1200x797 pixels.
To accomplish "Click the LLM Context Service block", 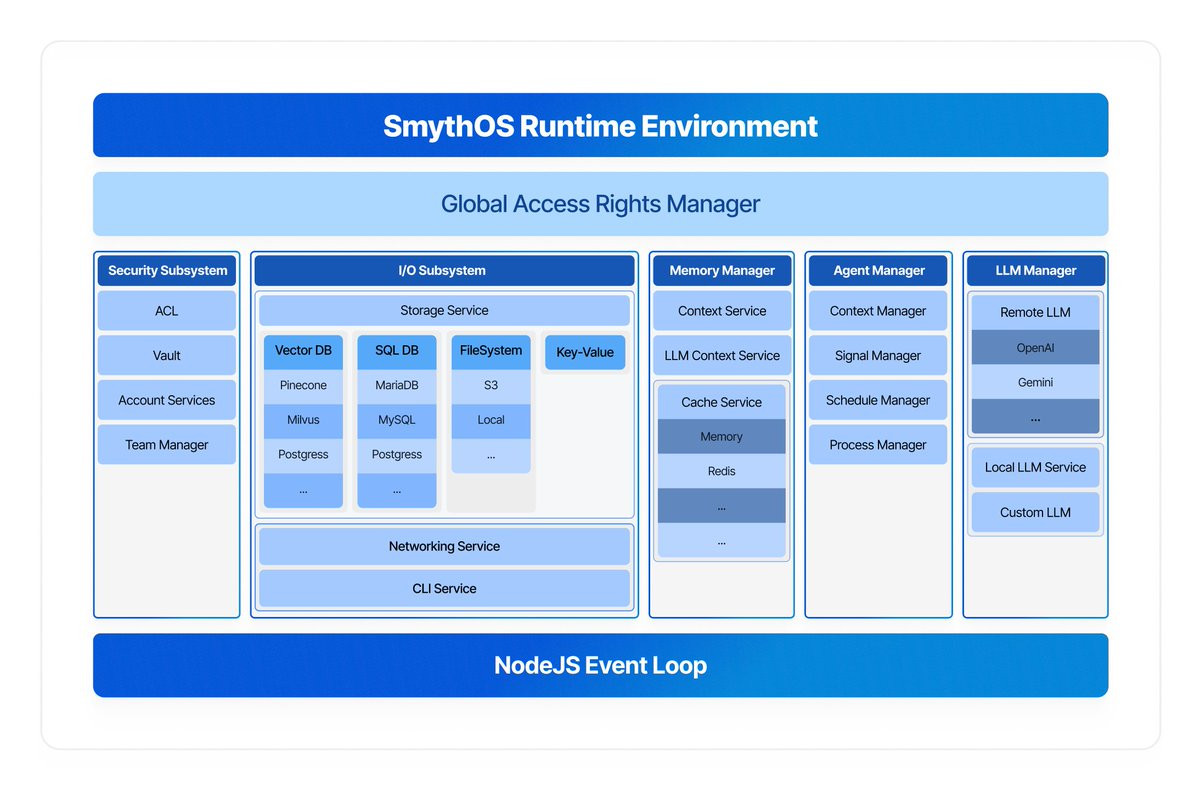I will (722, 355).
